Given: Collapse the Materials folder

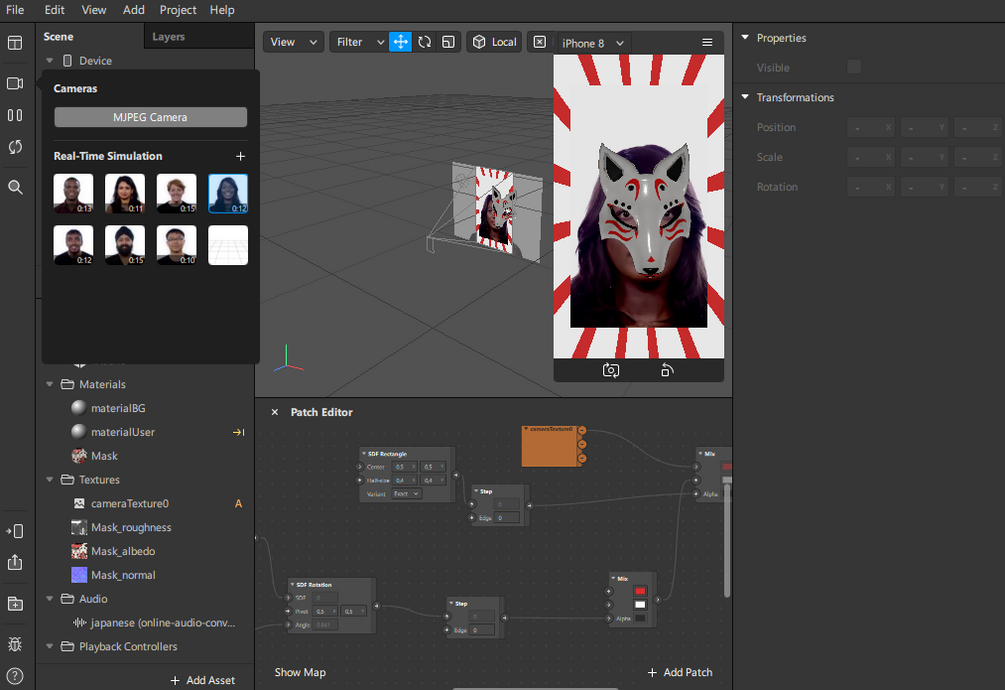Looking at the screenshot, I should (49, 384).
